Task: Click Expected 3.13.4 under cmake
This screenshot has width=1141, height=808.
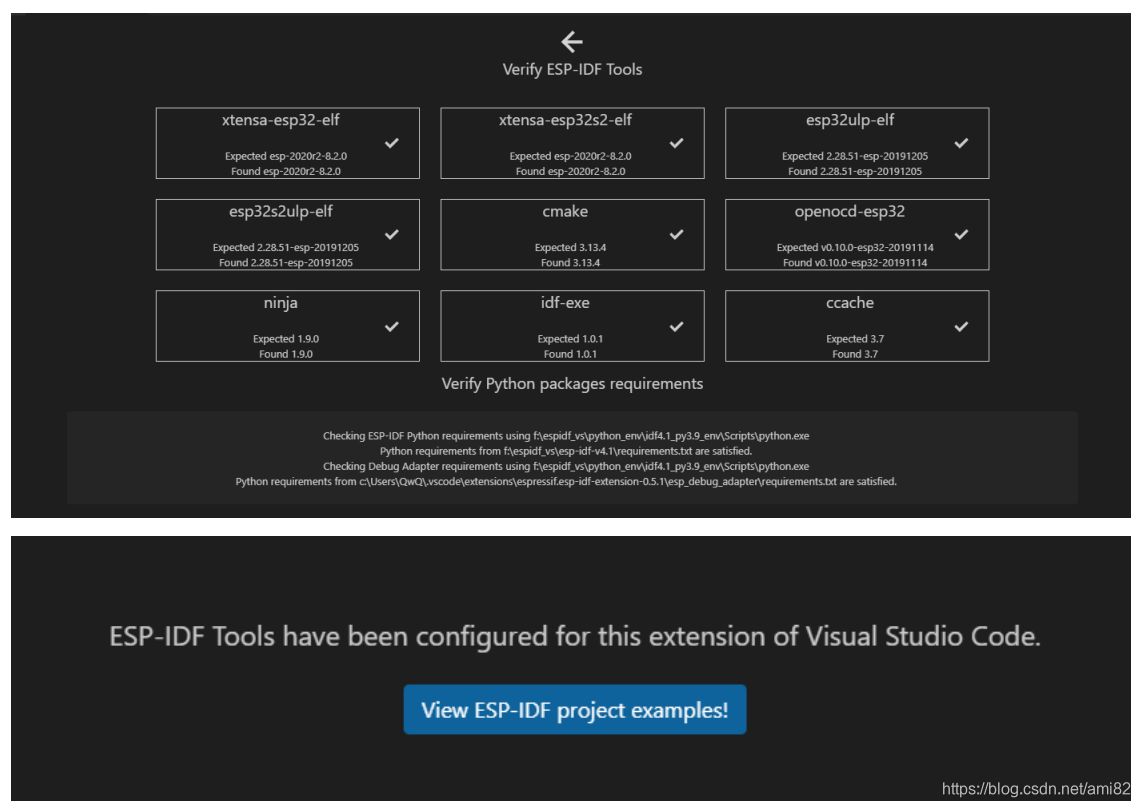Action: coord(570,247)
